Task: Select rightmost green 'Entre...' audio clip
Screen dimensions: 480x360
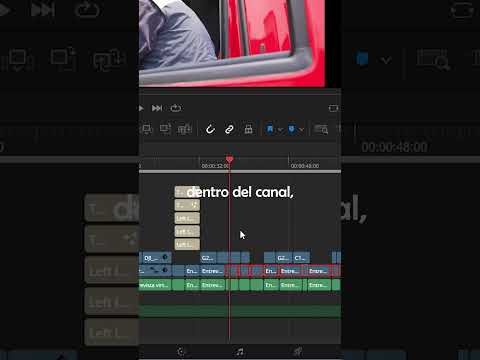Action: pyautogui.click(x=319, y=285)
